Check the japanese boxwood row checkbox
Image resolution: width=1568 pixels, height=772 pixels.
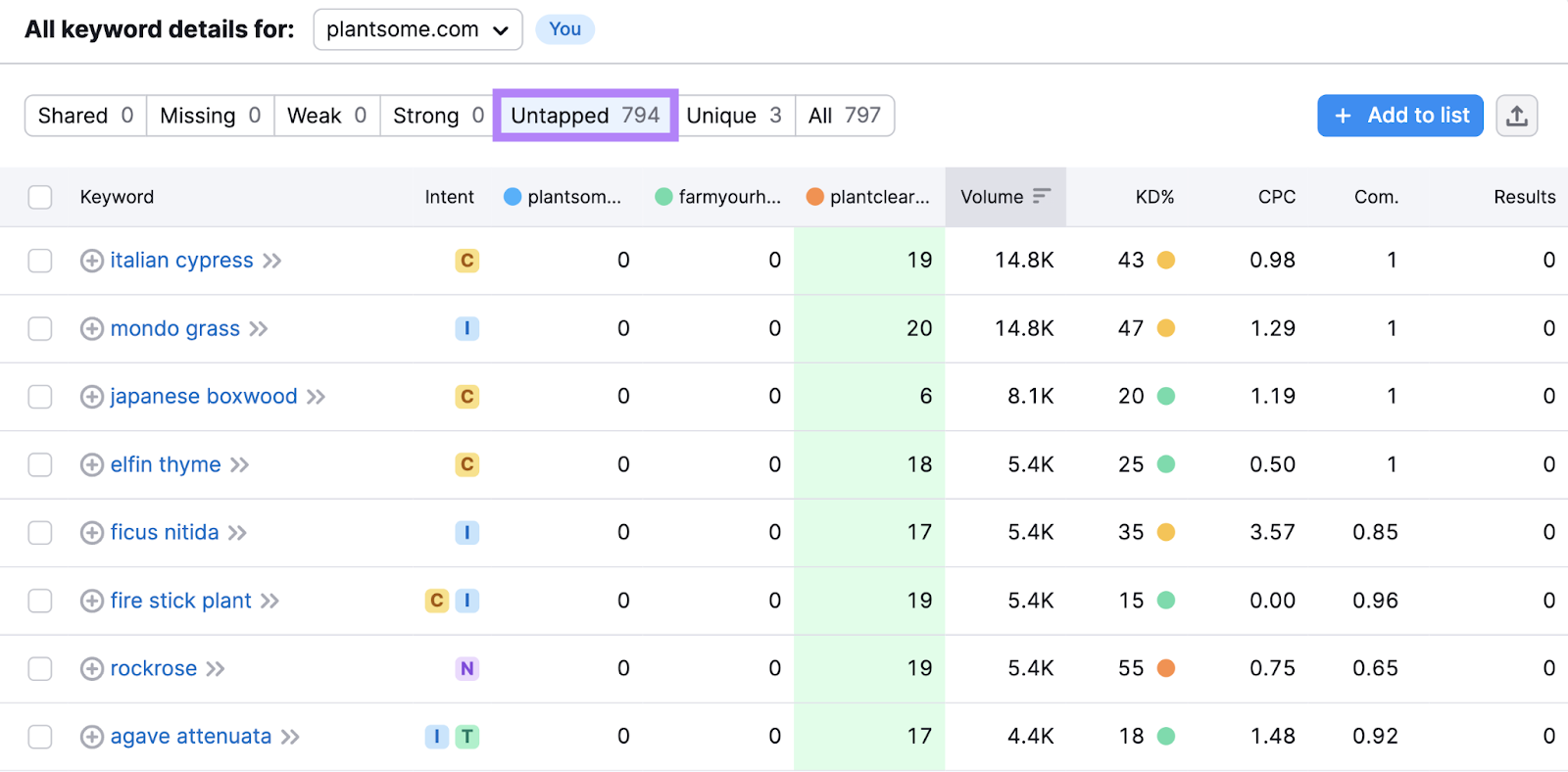[x=40, y=397]
